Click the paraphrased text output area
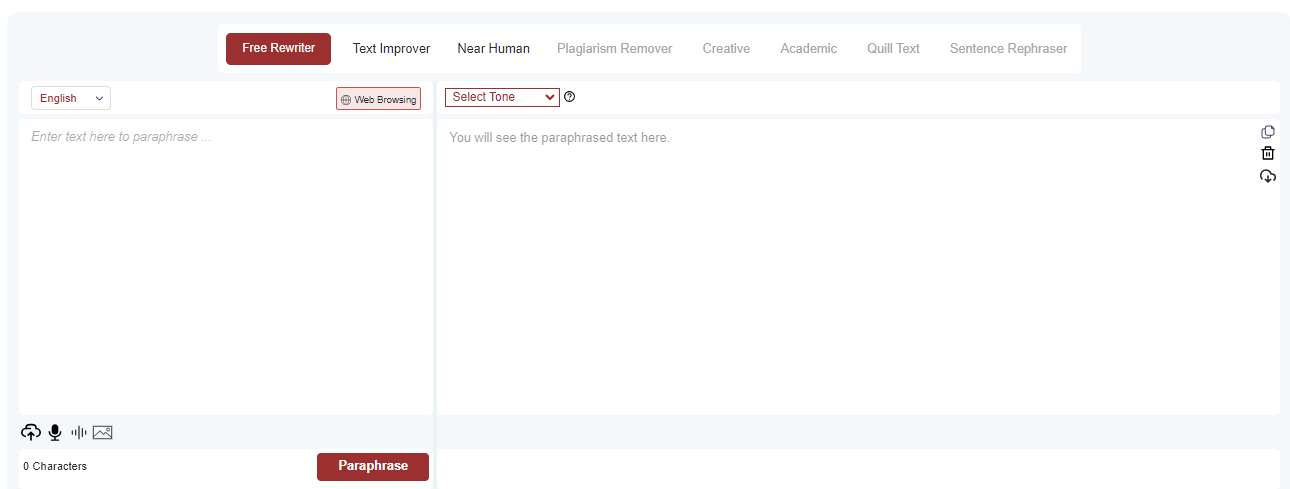 tap(858, 267)
